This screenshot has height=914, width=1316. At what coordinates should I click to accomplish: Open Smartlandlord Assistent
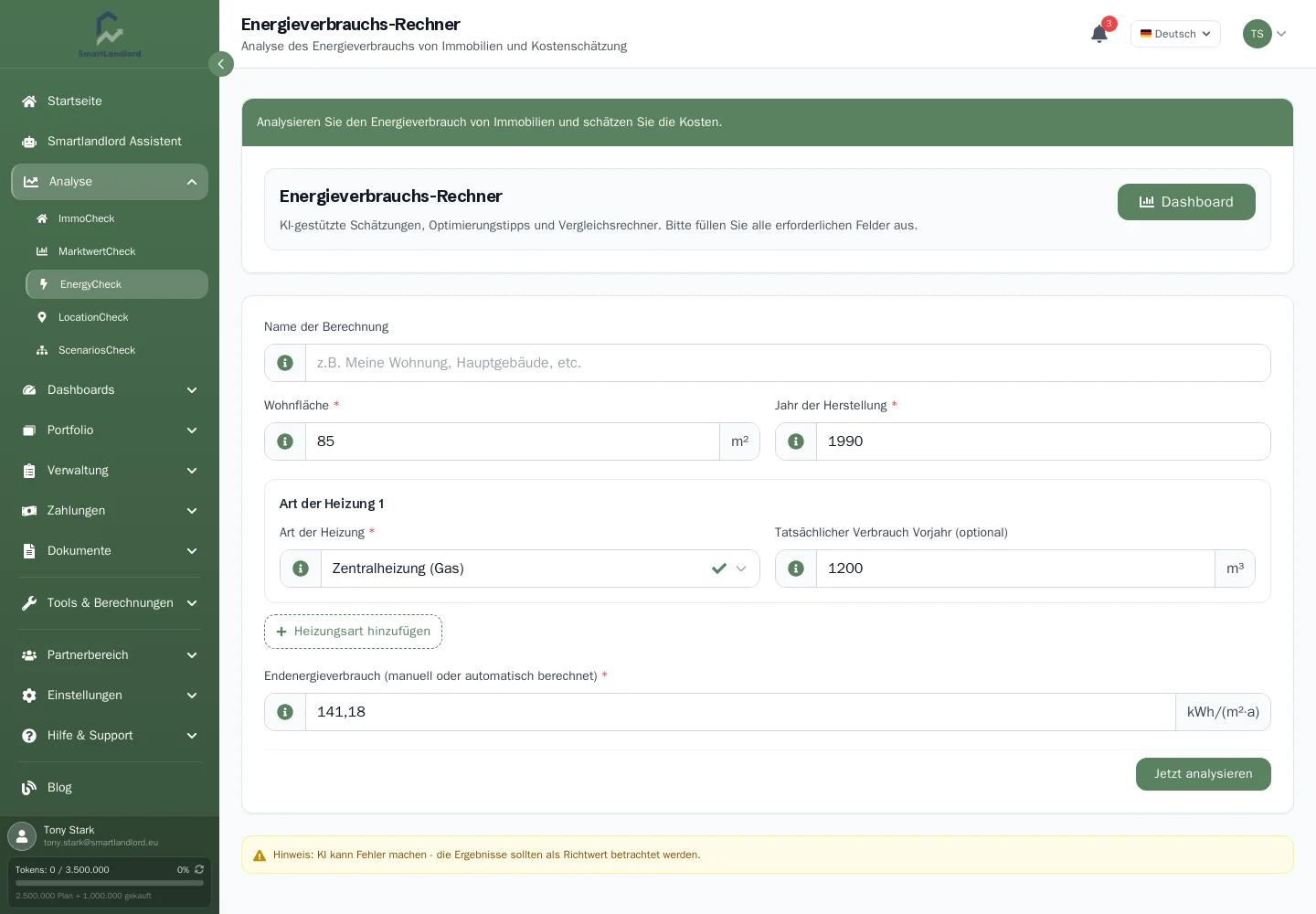coord(110,142)
